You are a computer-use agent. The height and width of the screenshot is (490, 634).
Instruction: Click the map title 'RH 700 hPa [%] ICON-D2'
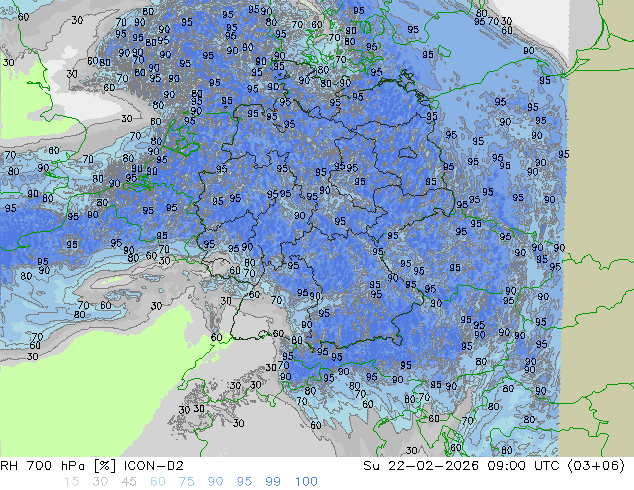tap(92, 466)
